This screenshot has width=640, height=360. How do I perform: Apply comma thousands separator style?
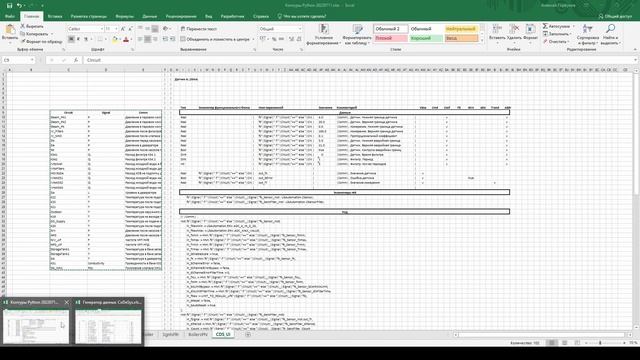click(281, 39)
